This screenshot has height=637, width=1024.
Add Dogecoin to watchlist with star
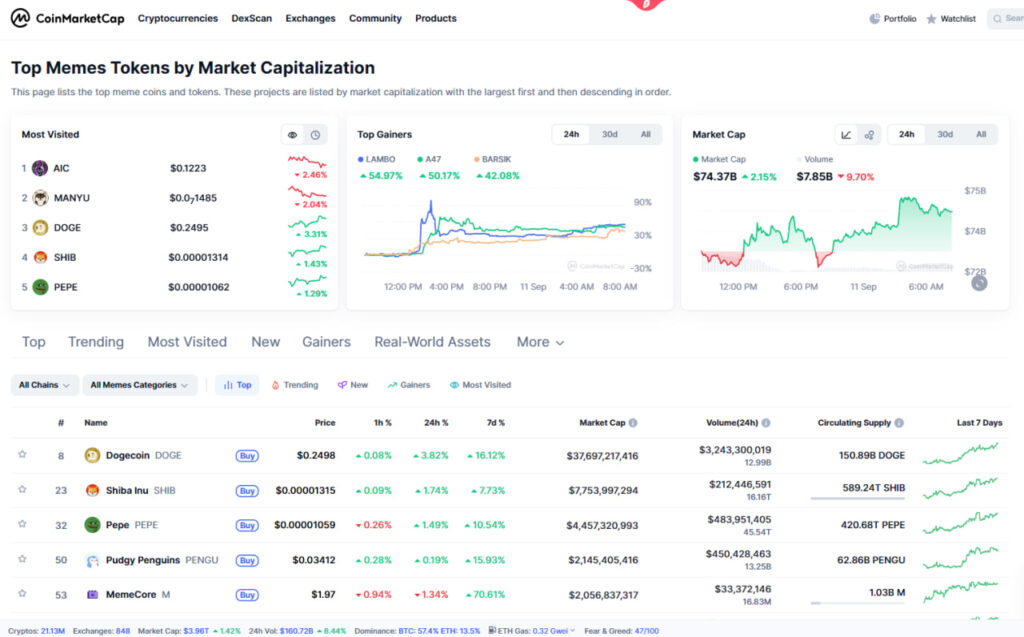point(22,455)
